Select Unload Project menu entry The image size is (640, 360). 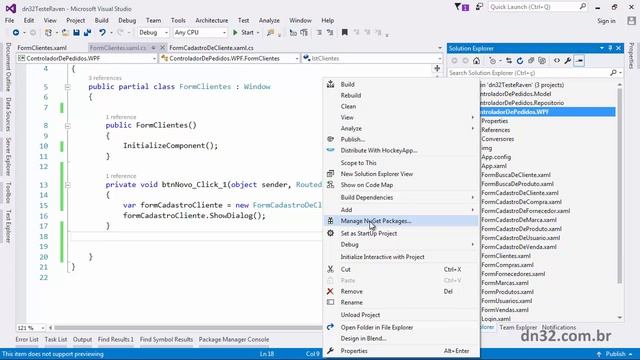click(401, 315)
